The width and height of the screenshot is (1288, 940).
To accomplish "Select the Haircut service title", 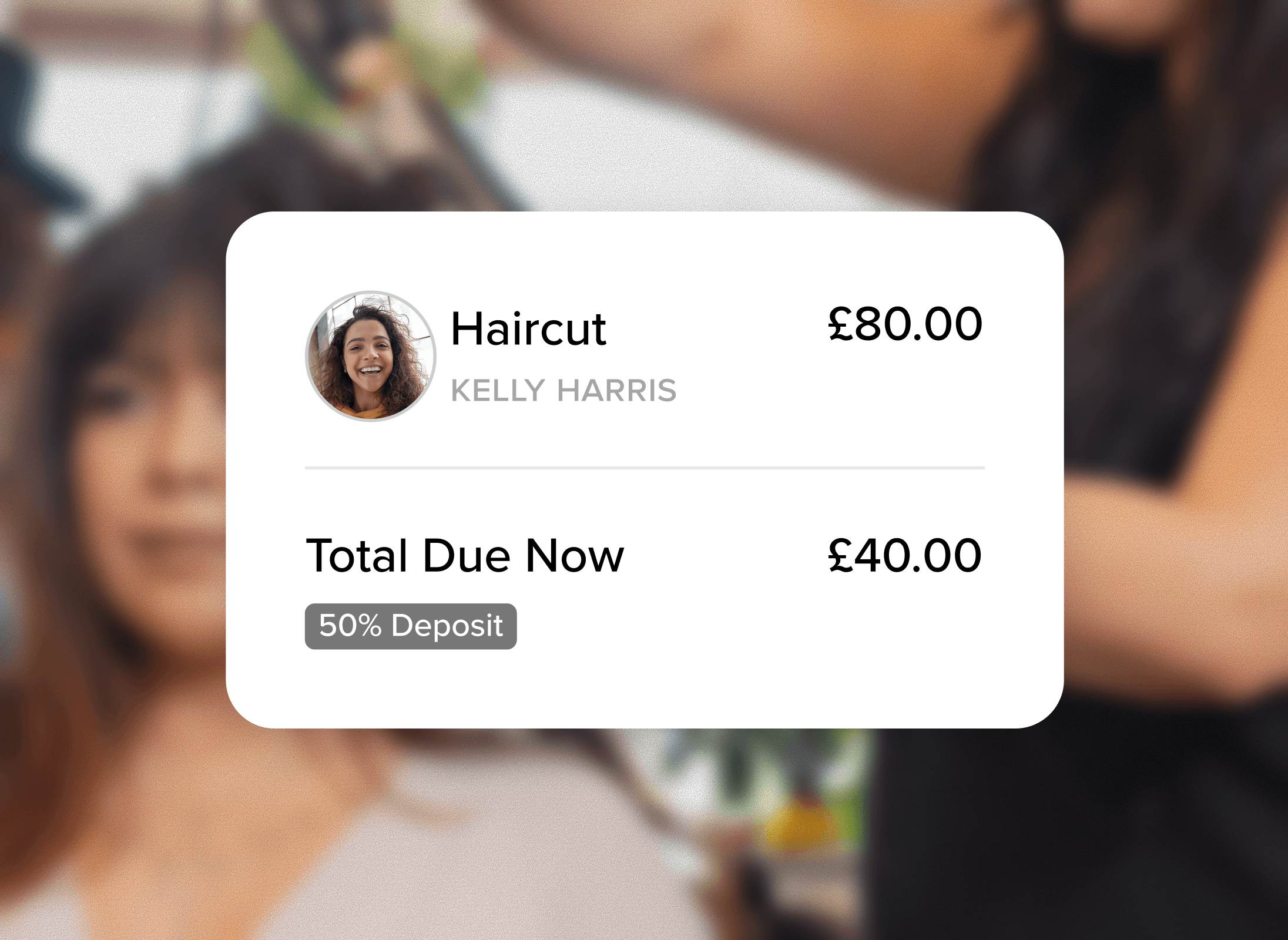I will pos(528,329).
